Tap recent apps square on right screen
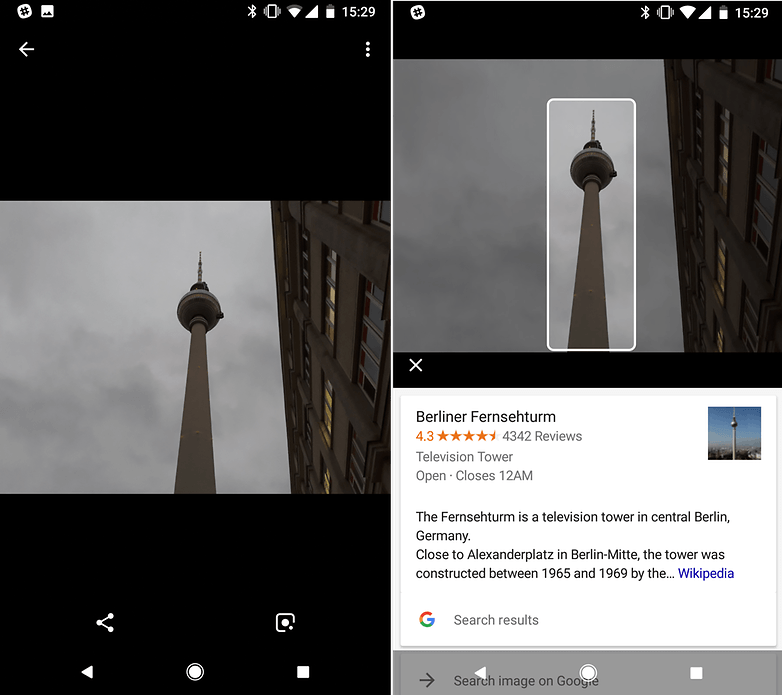 coord(696,673)
